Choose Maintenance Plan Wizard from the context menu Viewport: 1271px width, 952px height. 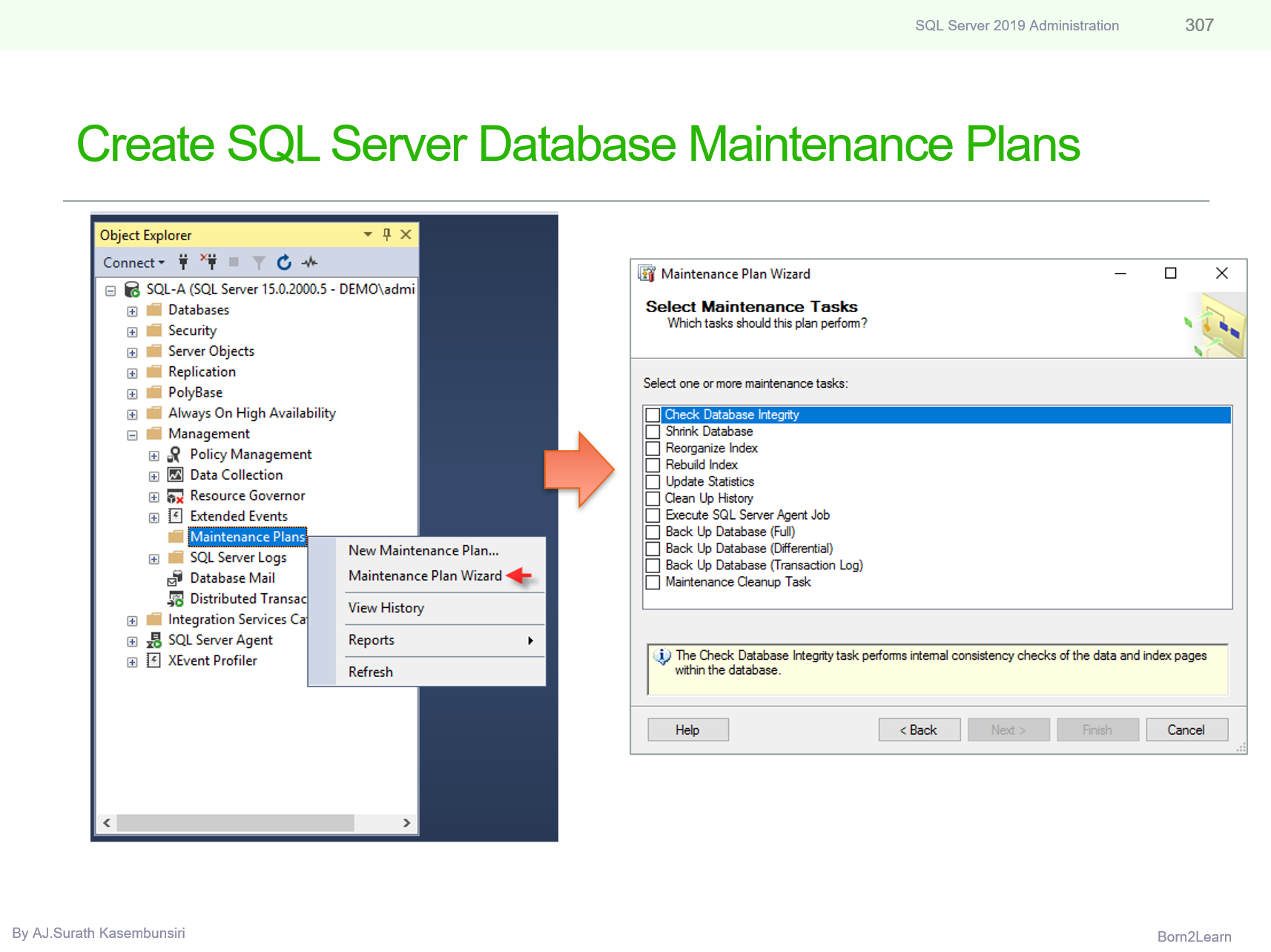point(425,575)
